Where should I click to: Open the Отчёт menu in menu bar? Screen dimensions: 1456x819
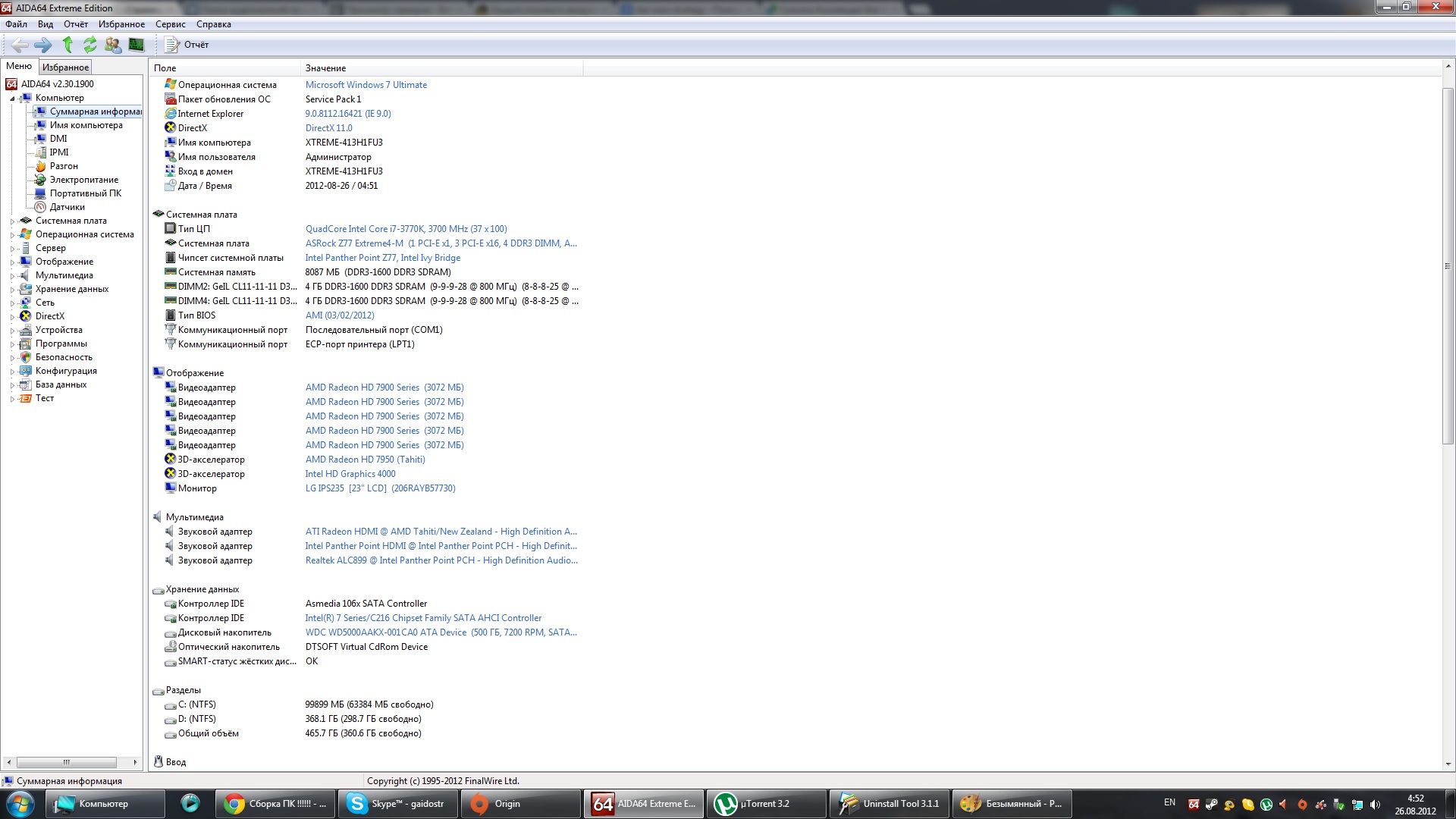tap(76, 24)
